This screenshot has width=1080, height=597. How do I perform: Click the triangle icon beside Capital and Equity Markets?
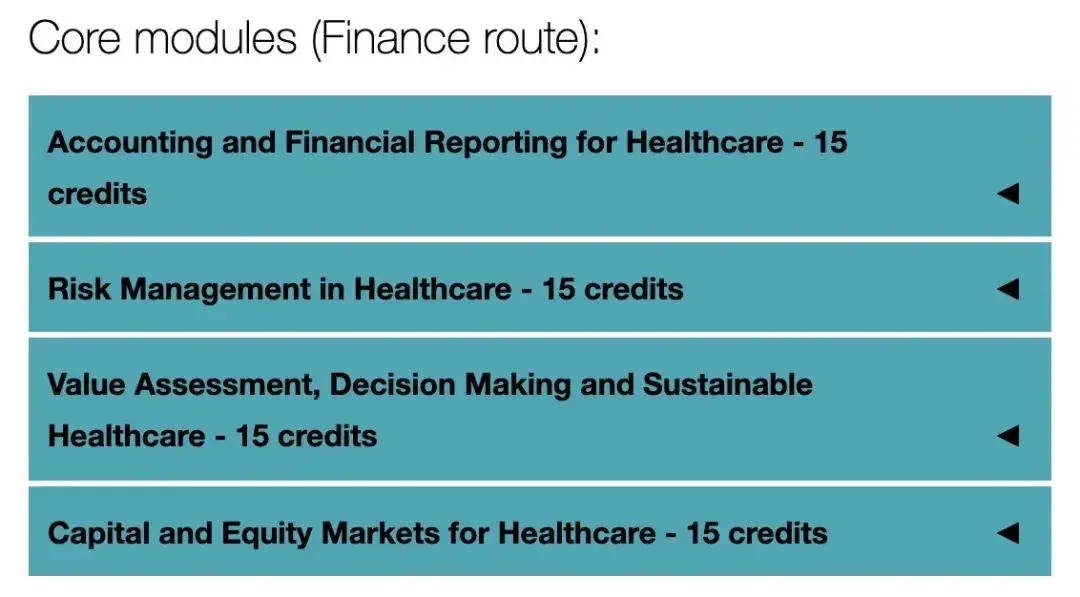coord(1008,532)
